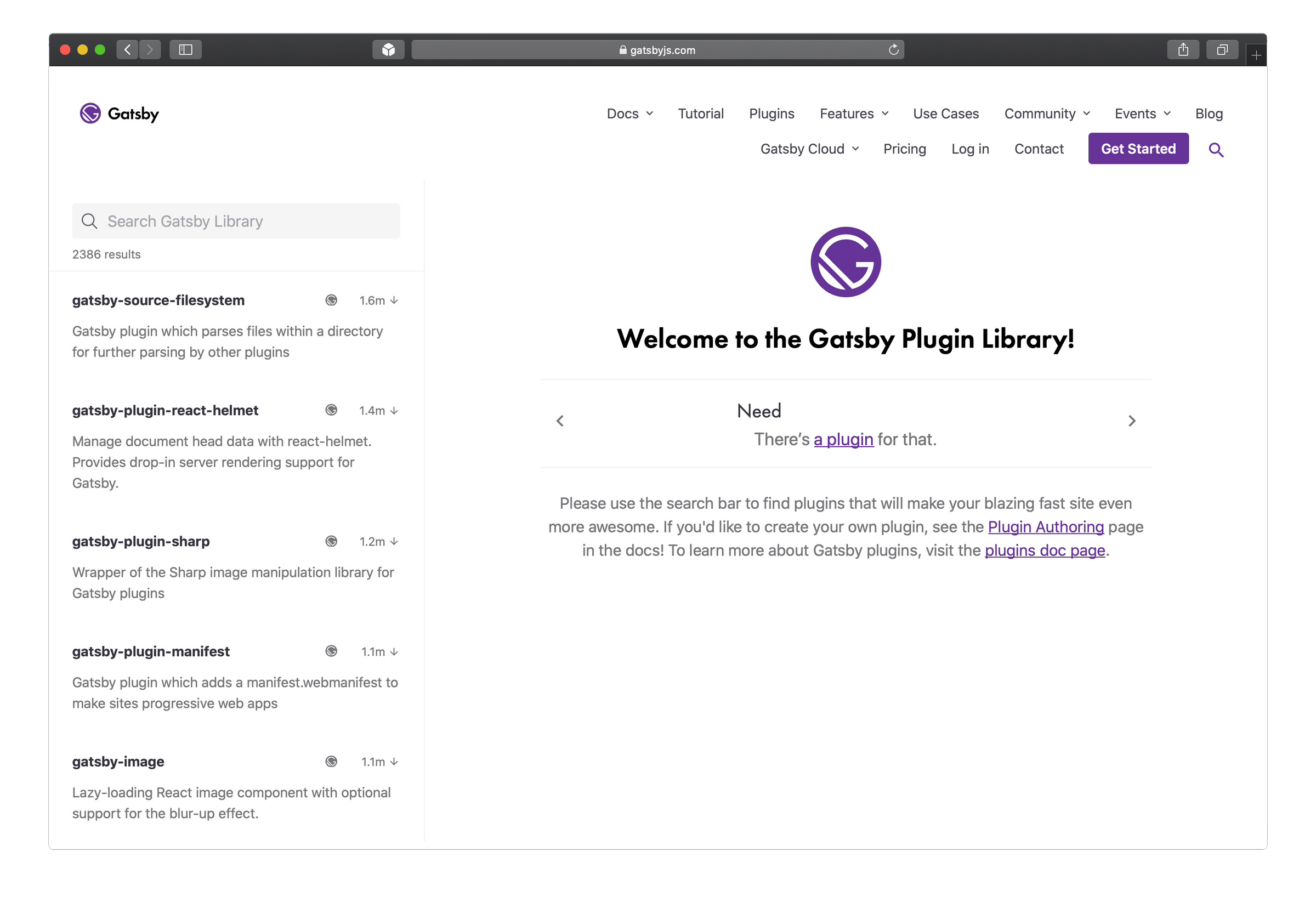Viewport: 1316px width, 914px height.
Task: Open the site search magnifier icon
Action: coord(1216,150)
